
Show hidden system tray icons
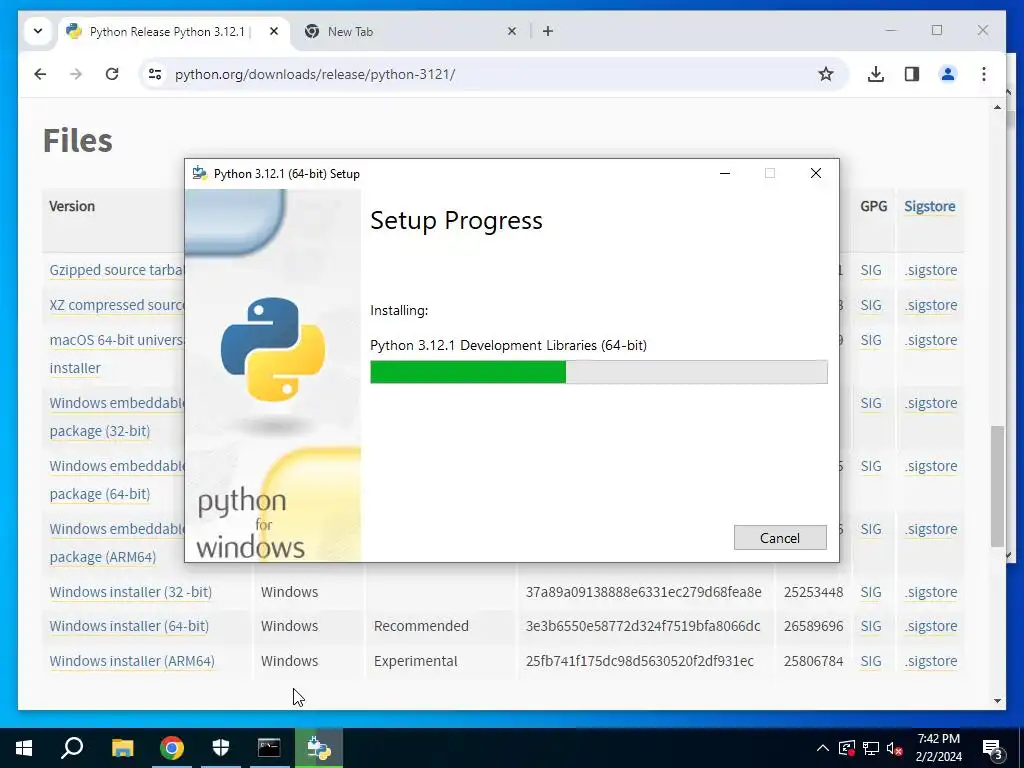[x=823, y=748]
